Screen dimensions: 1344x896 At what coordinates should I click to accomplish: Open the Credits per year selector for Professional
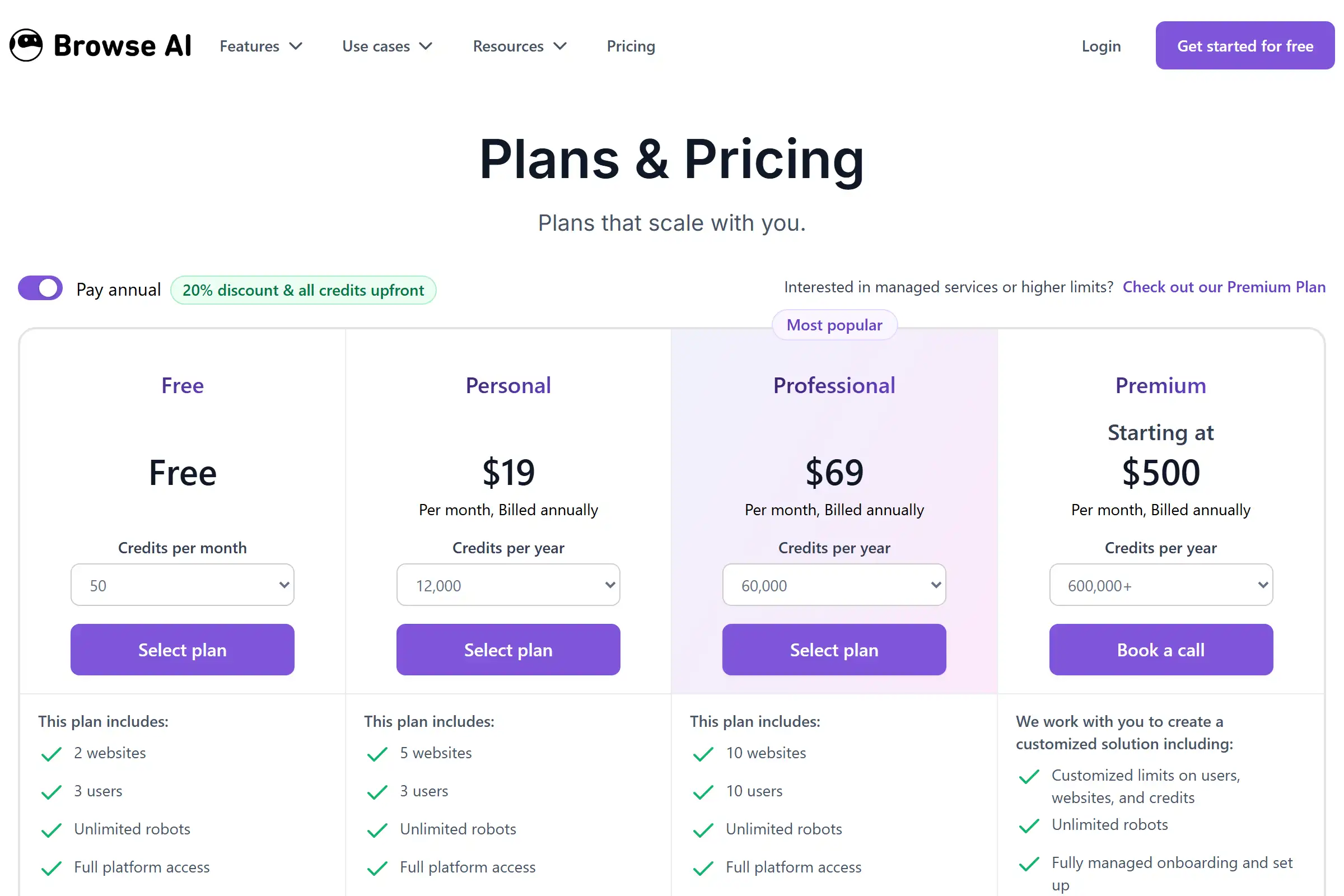[834, 585]
